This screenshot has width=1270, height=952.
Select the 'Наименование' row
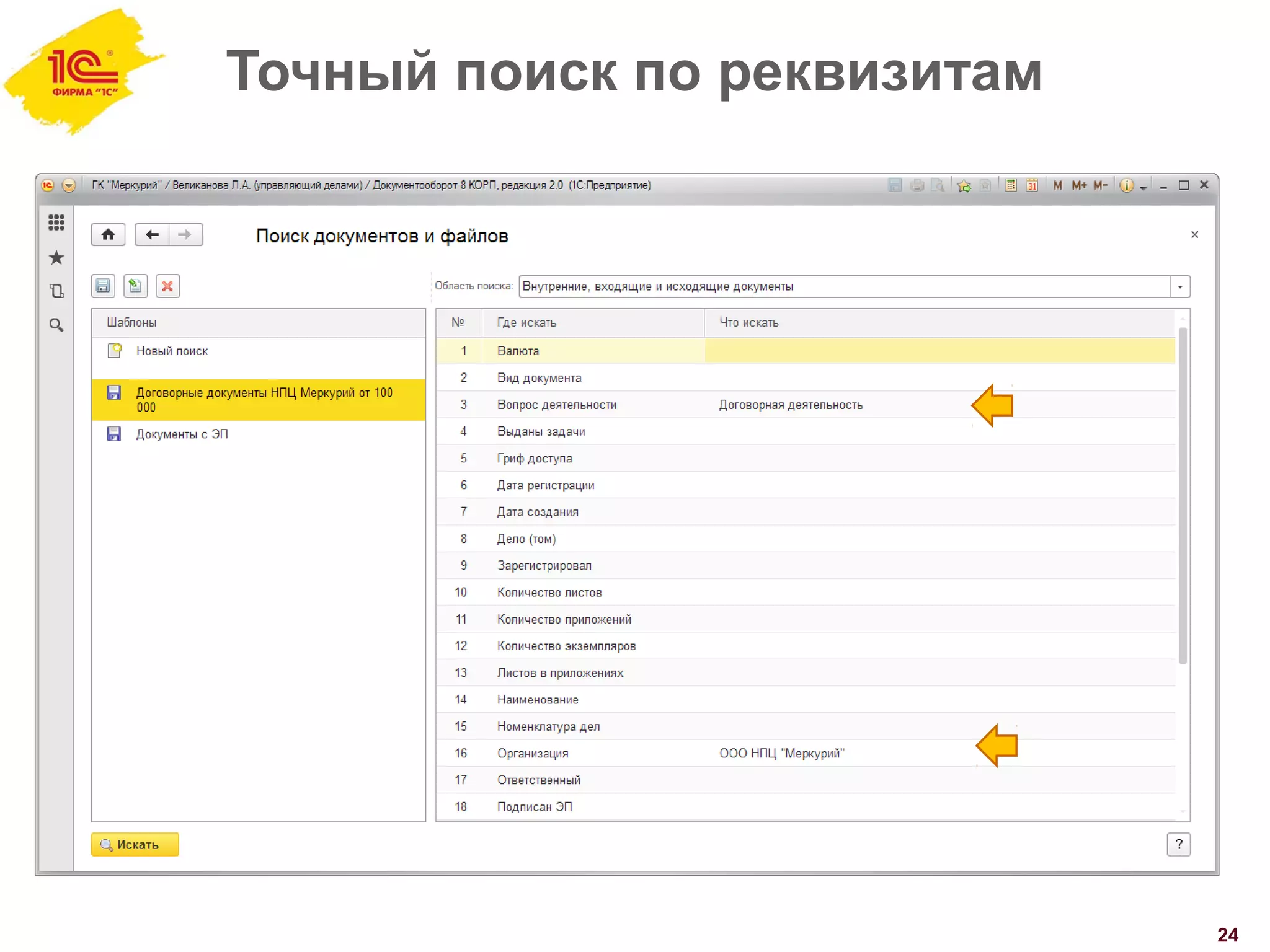point(806,700)
